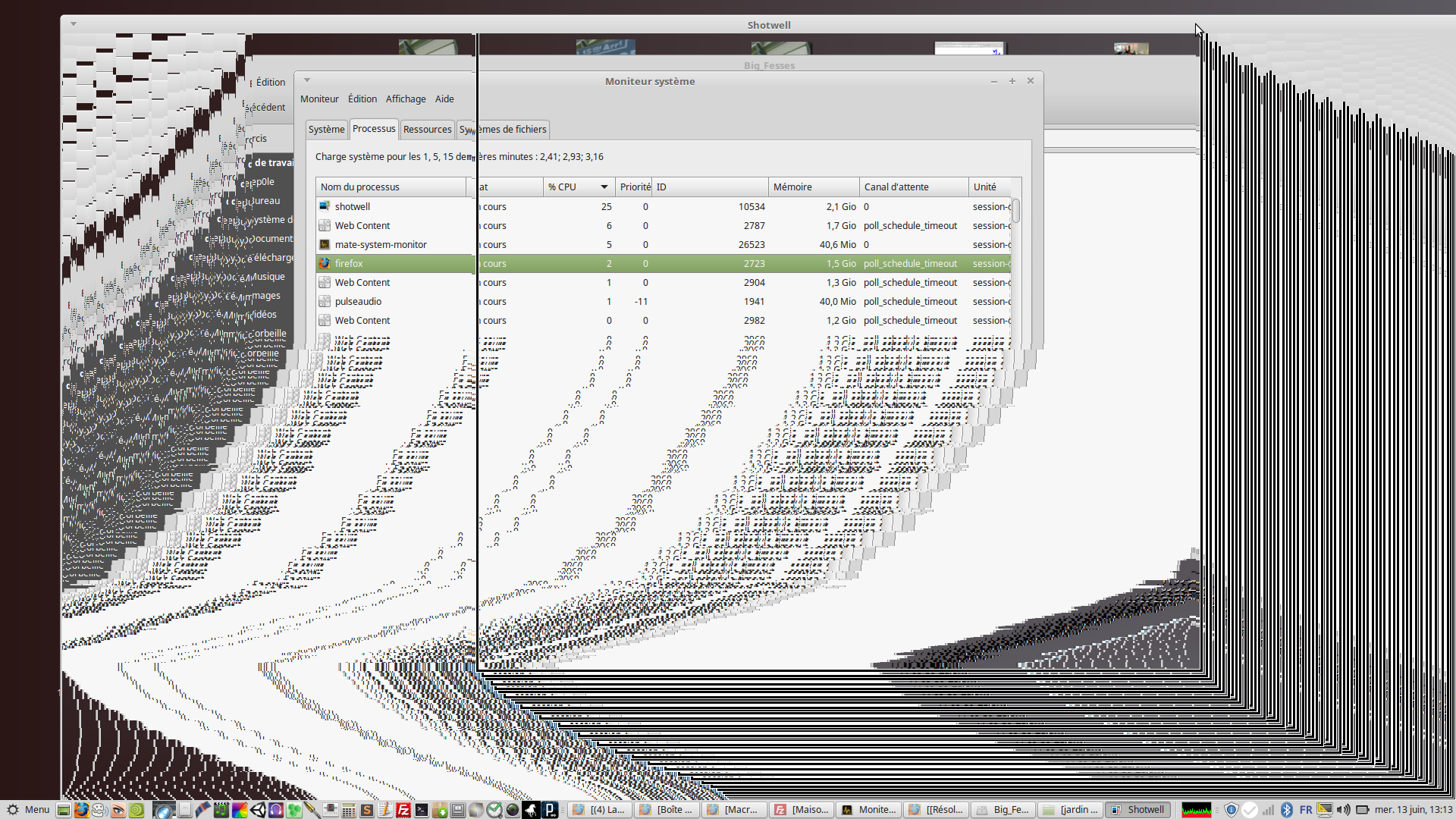The width and height of the screenshot is (1456, 819).
Task: Click the Bluetooth tray icon
Action: 1286,810
